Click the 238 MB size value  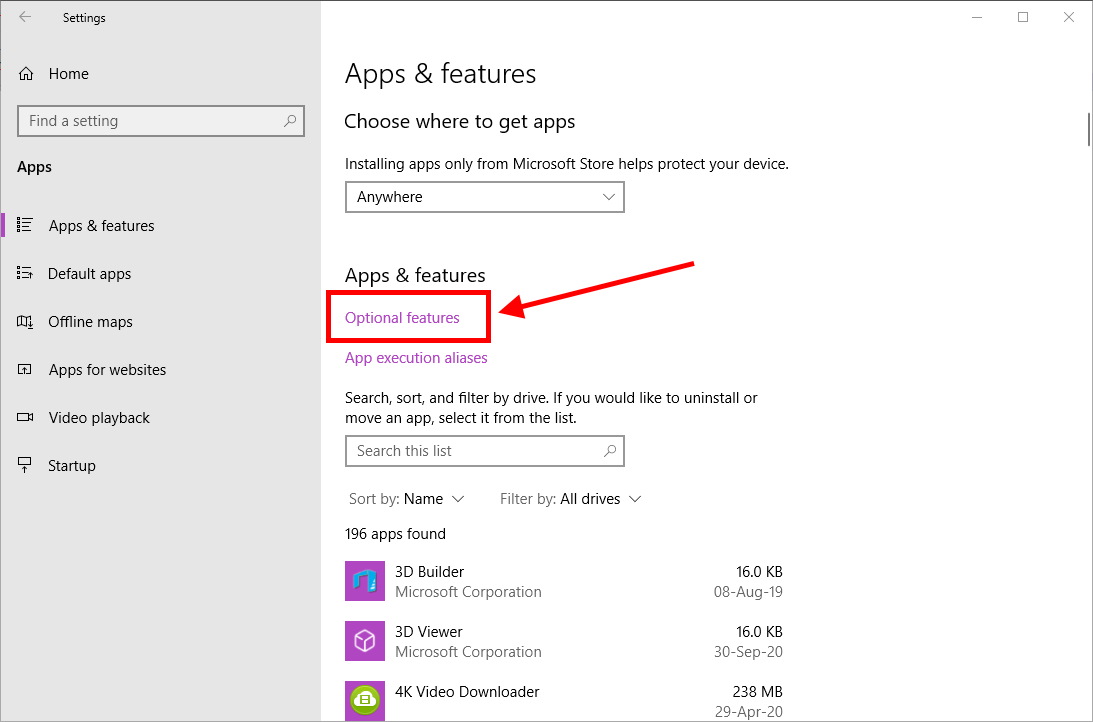click(758, 692)
